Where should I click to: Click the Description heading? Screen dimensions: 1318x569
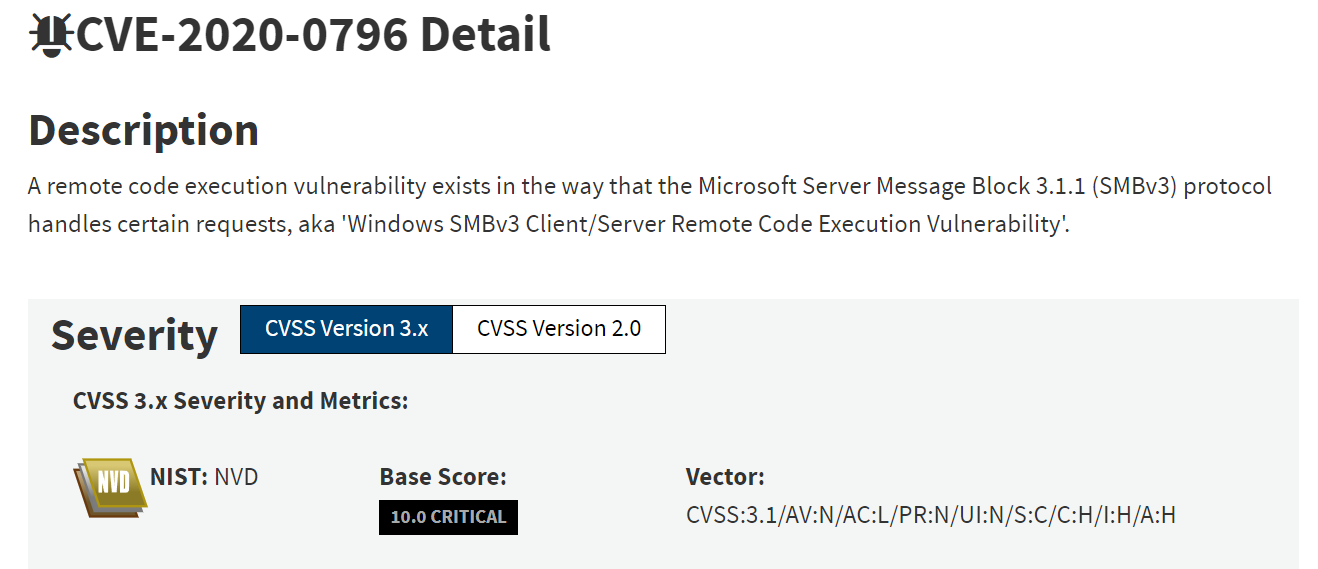pyautogui.click(x=143, y=130)
